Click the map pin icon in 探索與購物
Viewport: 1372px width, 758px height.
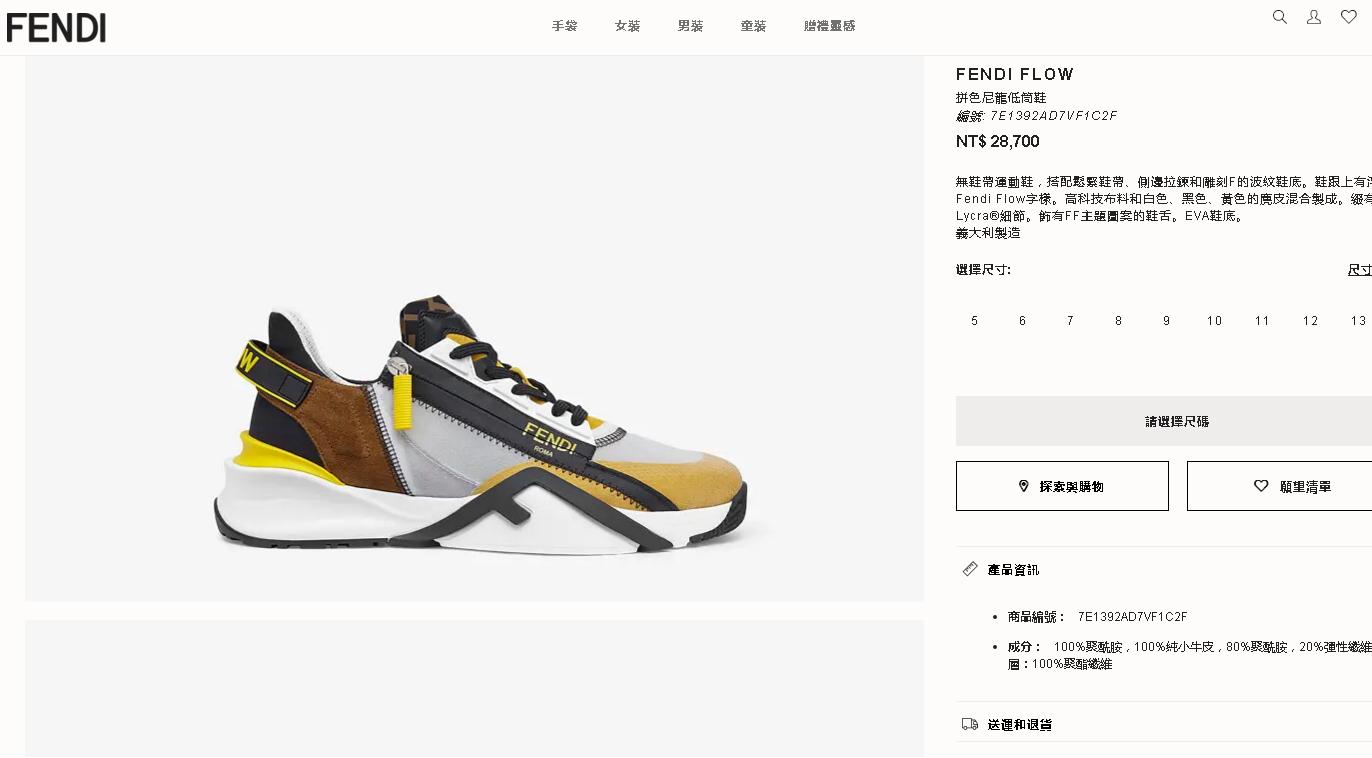coord(1023,486)
